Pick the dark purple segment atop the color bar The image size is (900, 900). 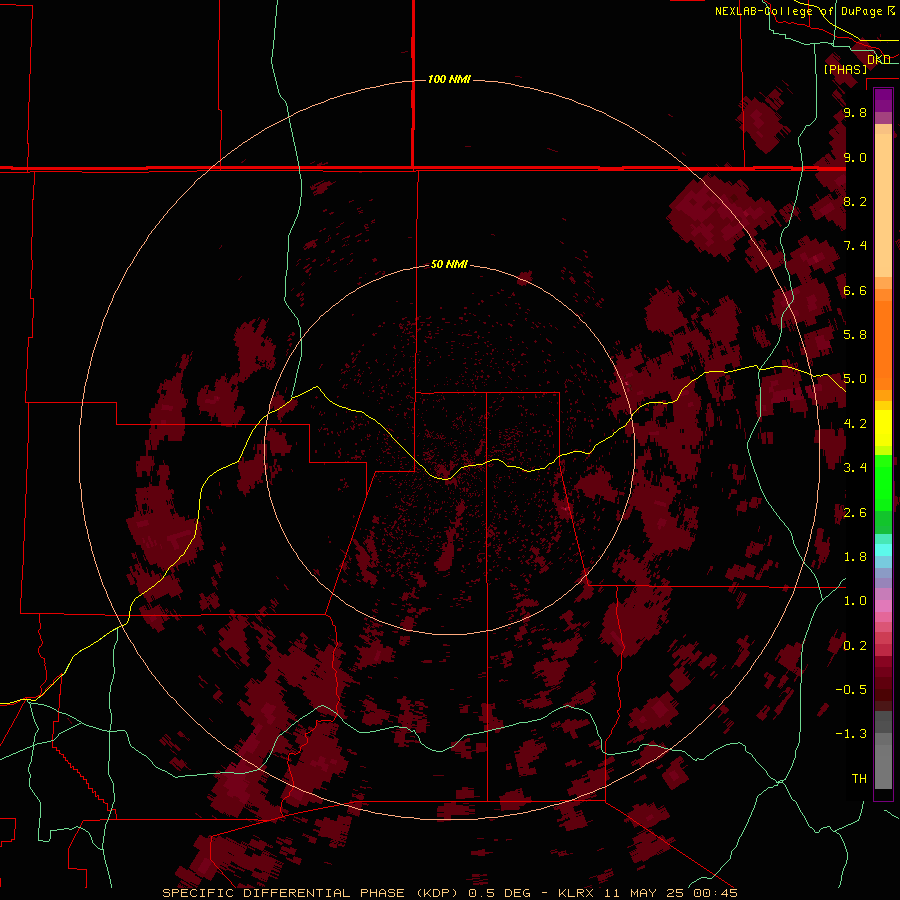click(883, 100)
